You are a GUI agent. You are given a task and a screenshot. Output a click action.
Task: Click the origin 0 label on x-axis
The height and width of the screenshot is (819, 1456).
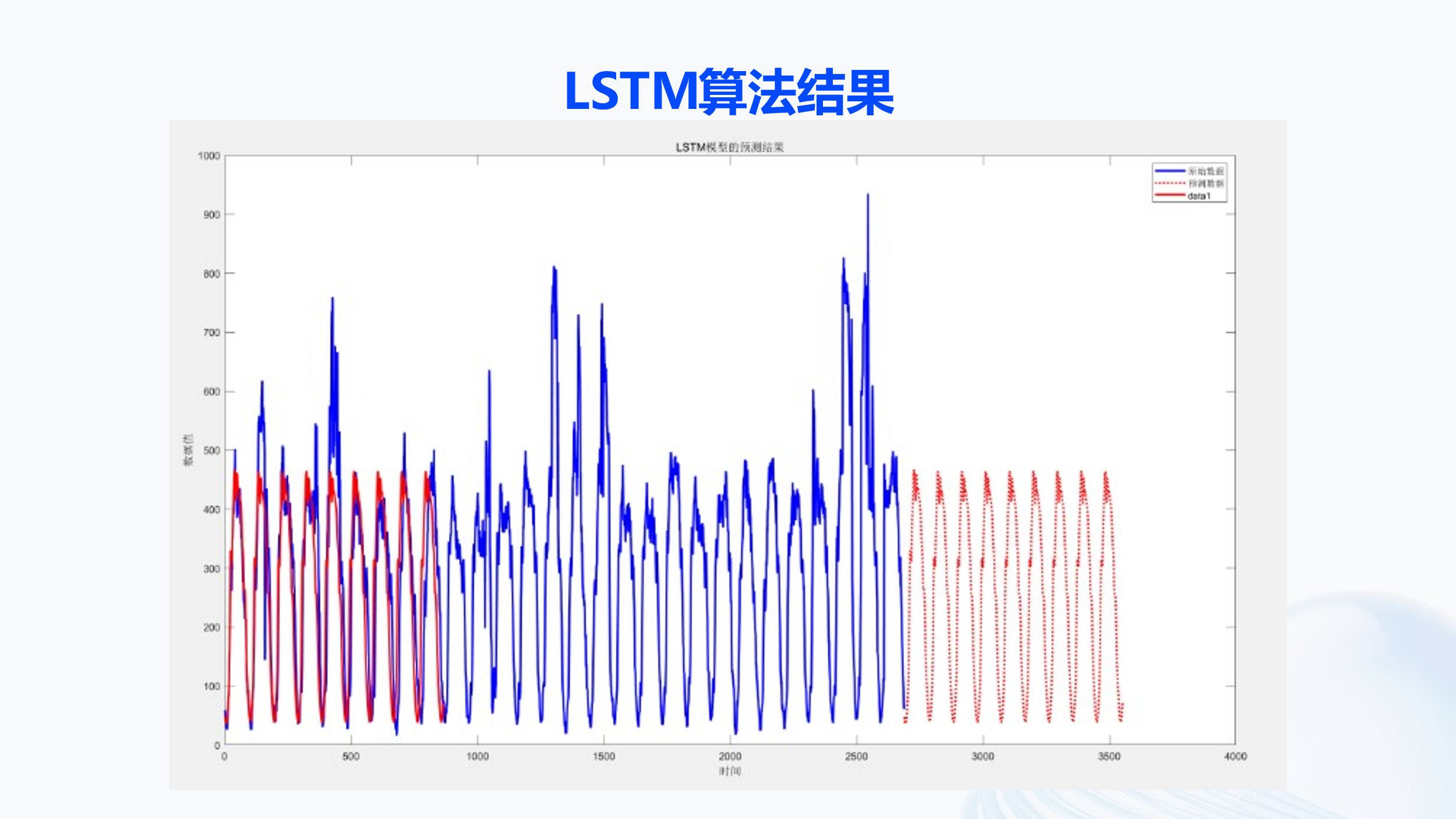pyautogui.click(x=224, y=756)
